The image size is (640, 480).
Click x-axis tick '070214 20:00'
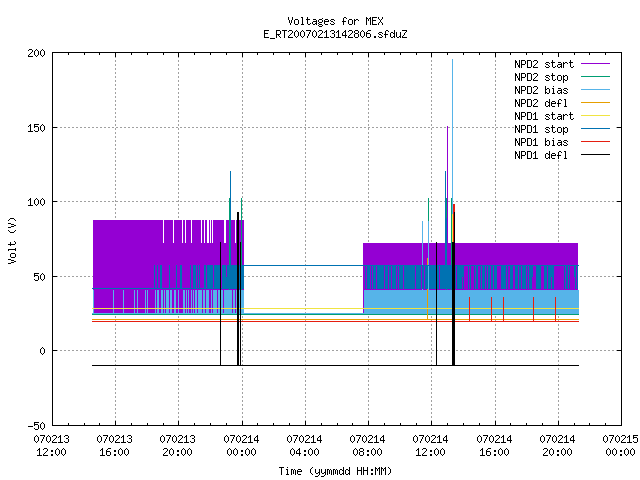(x=558, y=446)
